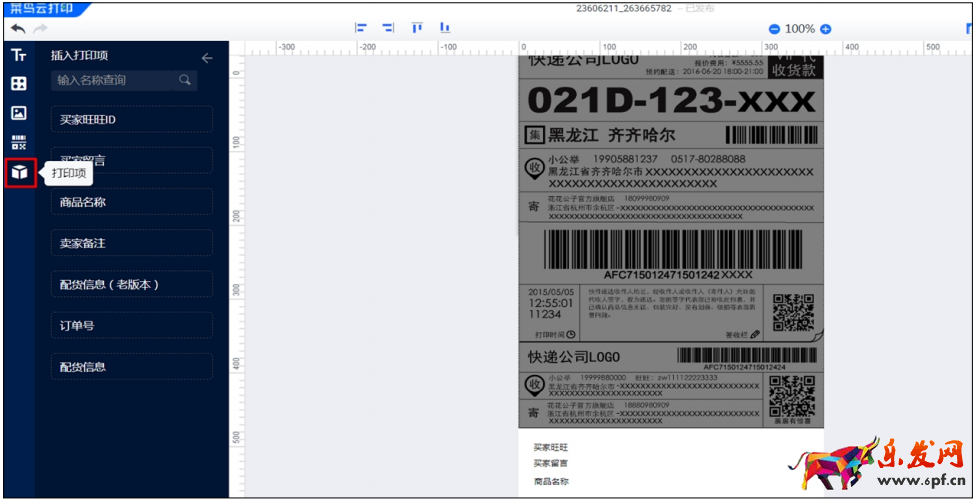The image size is (976, 501).
Task: Select the barcode/QR code tool icon
Action: 19,143
